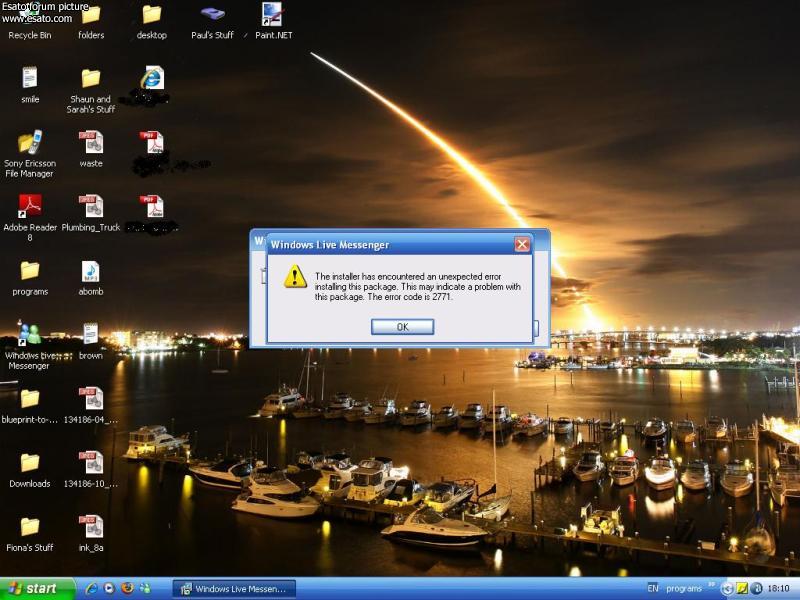Select the Downloads folder icon

coord(30,469)
